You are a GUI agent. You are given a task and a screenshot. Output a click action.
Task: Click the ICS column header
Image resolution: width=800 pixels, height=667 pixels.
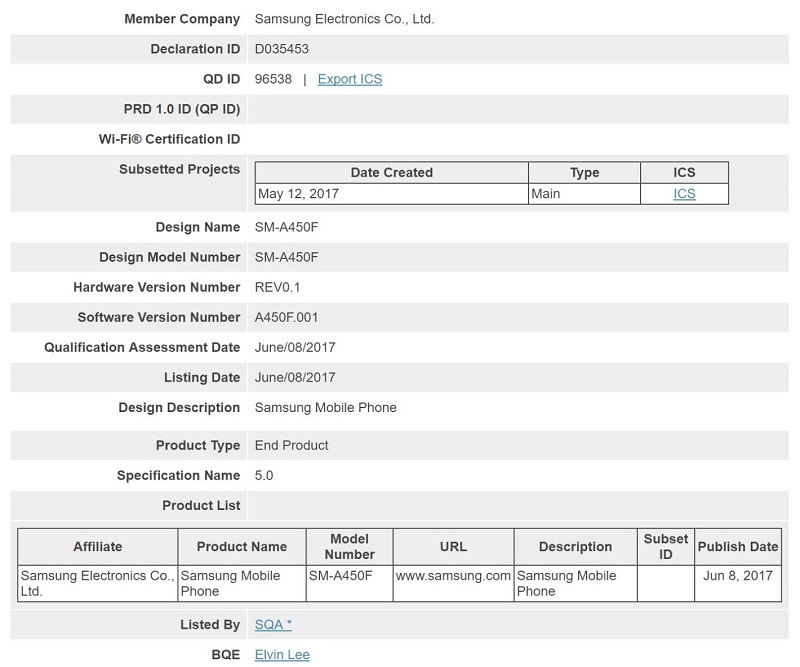coord(684,172)
